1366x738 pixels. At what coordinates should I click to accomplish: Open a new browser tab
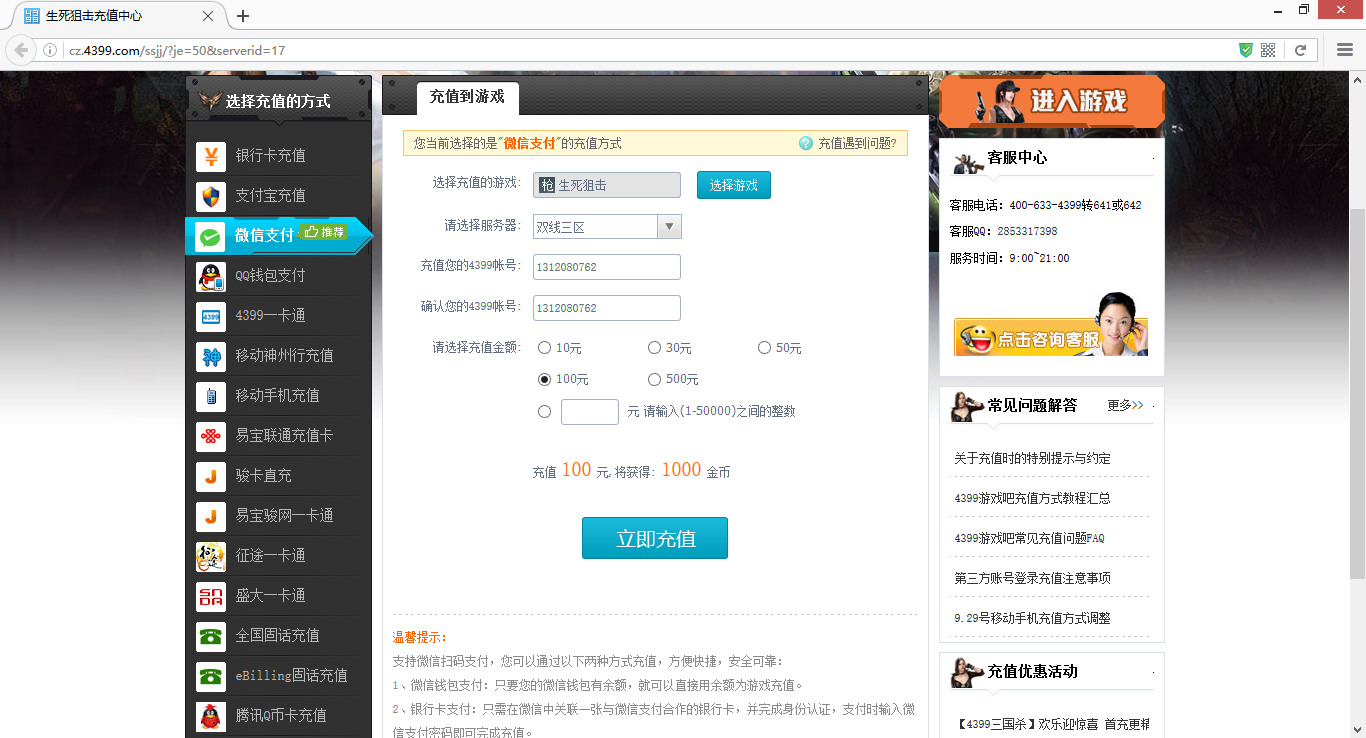tap(243, 16)
